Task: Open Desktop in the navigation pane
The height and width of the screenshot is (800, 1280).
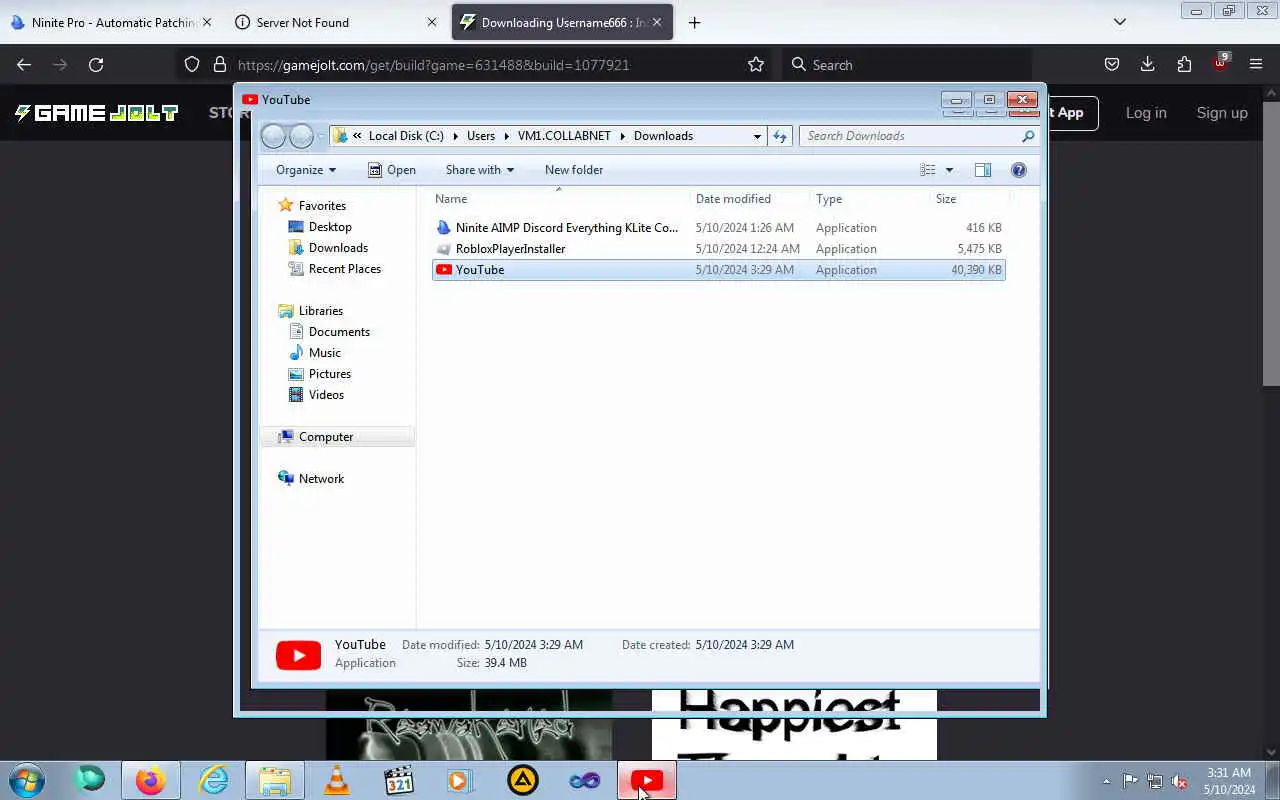Action: tap(330, 227)
